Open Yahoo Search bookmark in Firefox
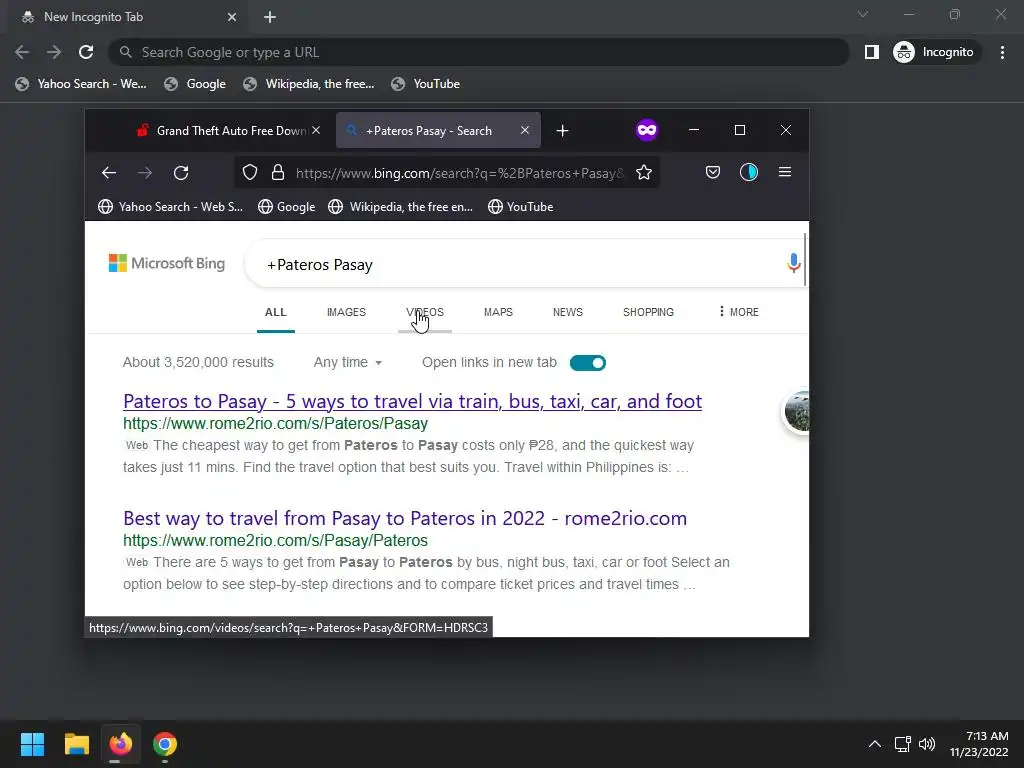Screen dimensions: 1024x768 [x=170, y=207]
